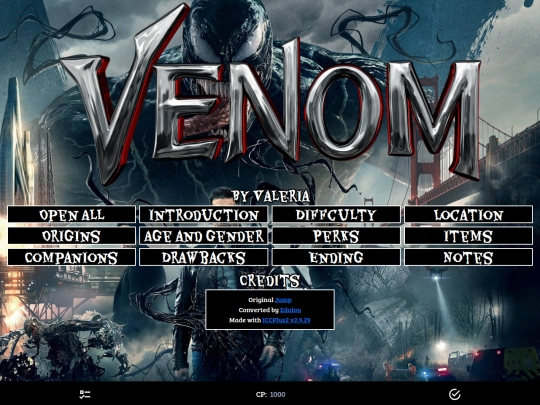Click the CREDITS heading
The height and width of the screenshot is (405, 540).
(270, 281)
